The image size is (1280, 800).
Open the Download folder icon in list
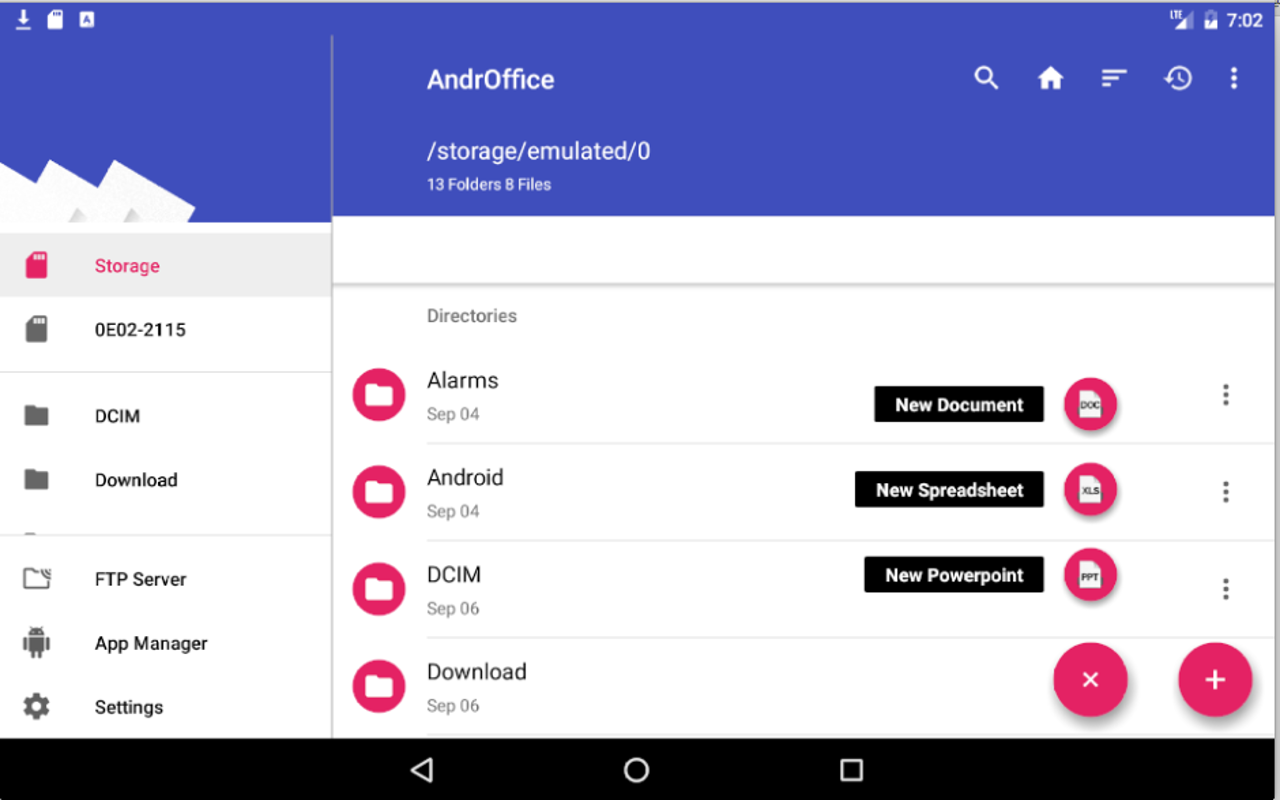[379, 686]
